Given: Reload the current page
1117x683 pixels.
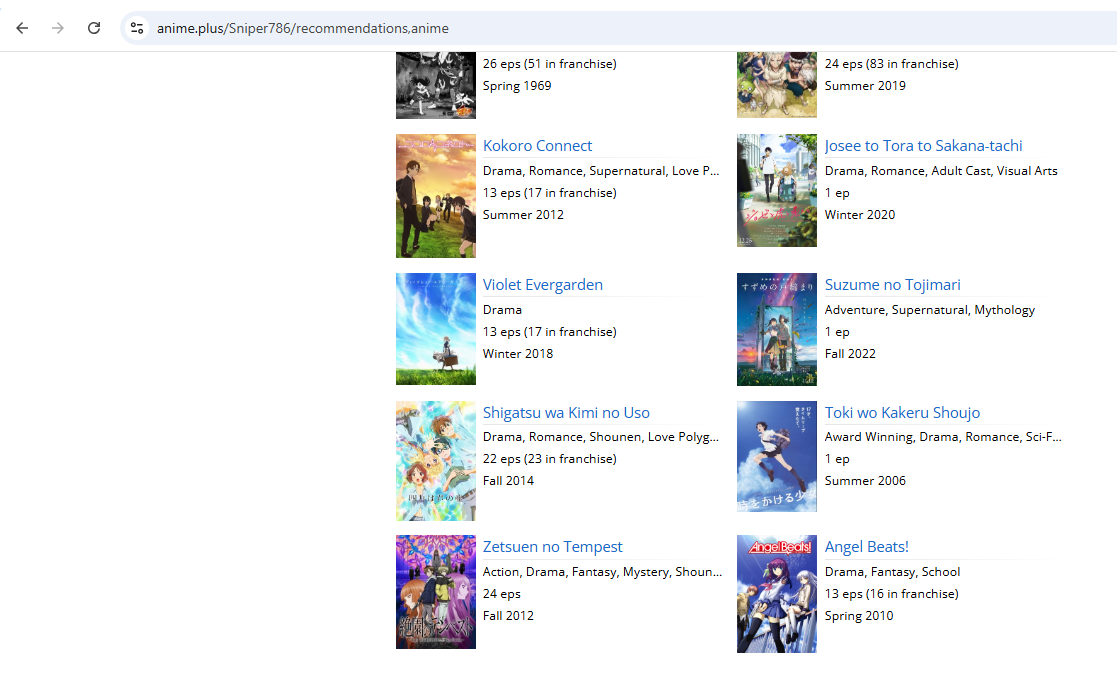Looking at the screenshot, I should point(94,28).
